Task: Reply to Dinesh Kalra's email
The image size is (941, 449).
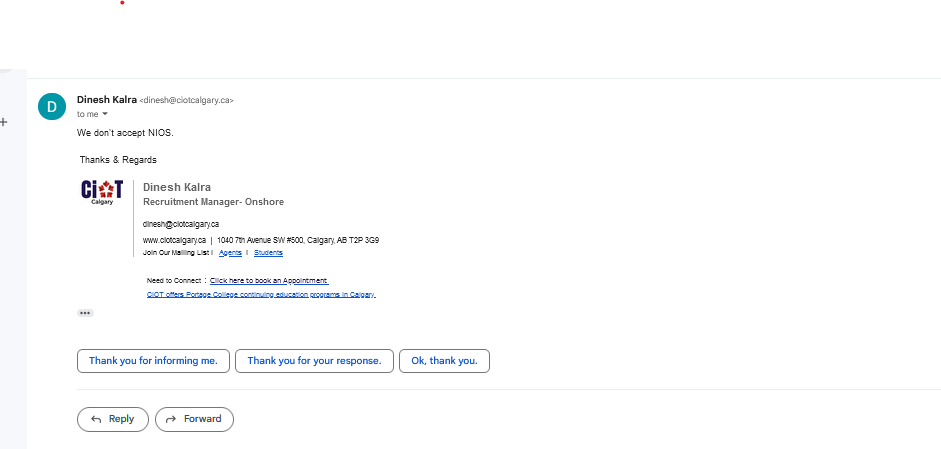Action: tap(113, 419)
